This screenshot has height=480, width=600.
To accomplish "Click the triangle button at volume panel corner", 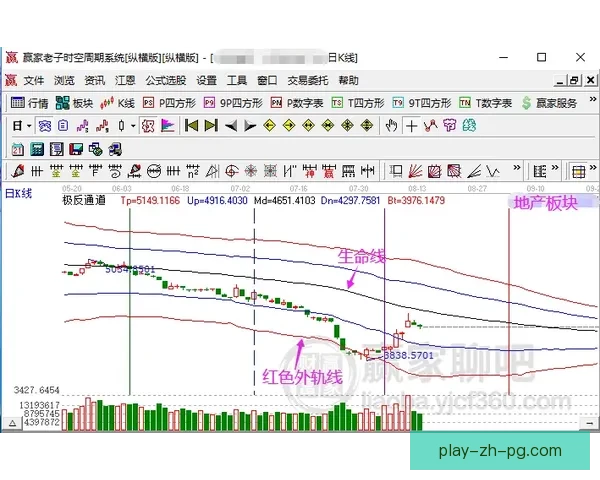I will pos(12,423).
